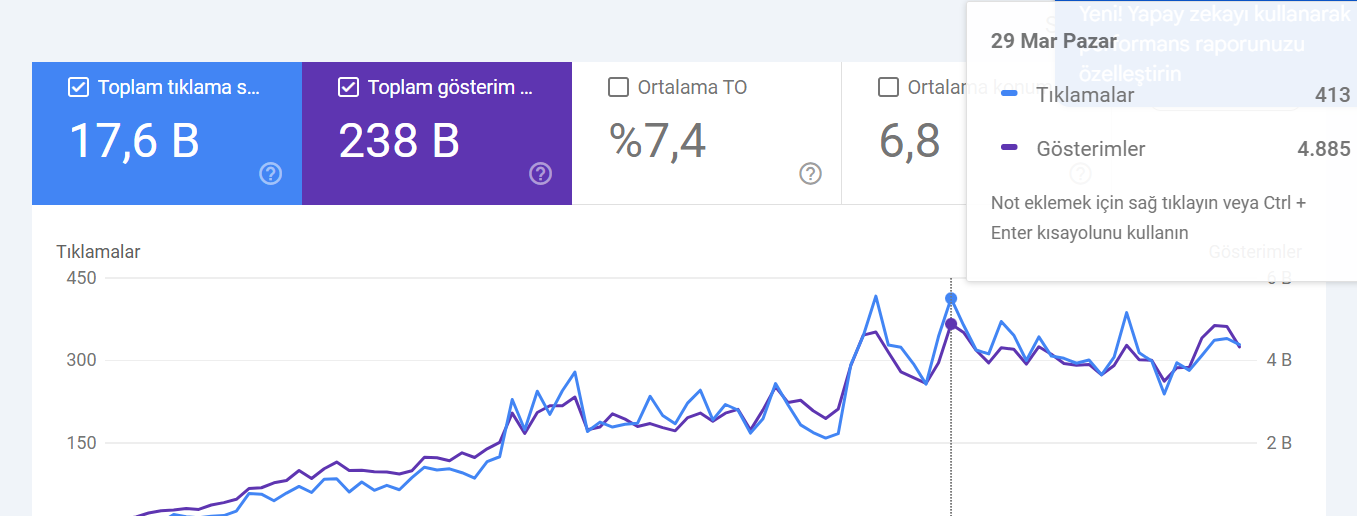Click the purple Gösterimler legend marker
This screenshot has height=516, width=1357.
[x=1009, y=149]
